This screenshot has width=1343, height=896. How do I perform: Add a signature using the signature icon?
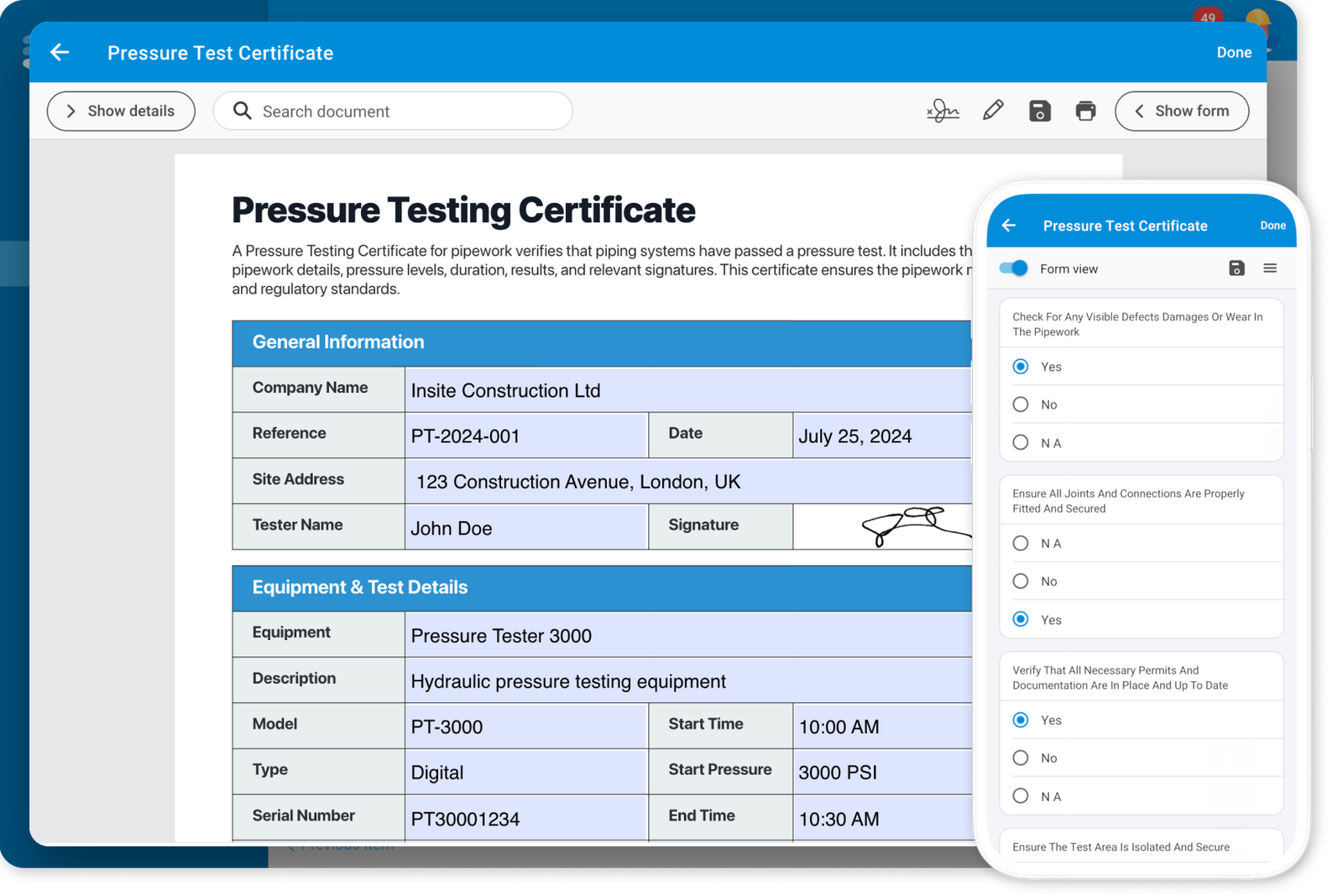coord(943,110)
